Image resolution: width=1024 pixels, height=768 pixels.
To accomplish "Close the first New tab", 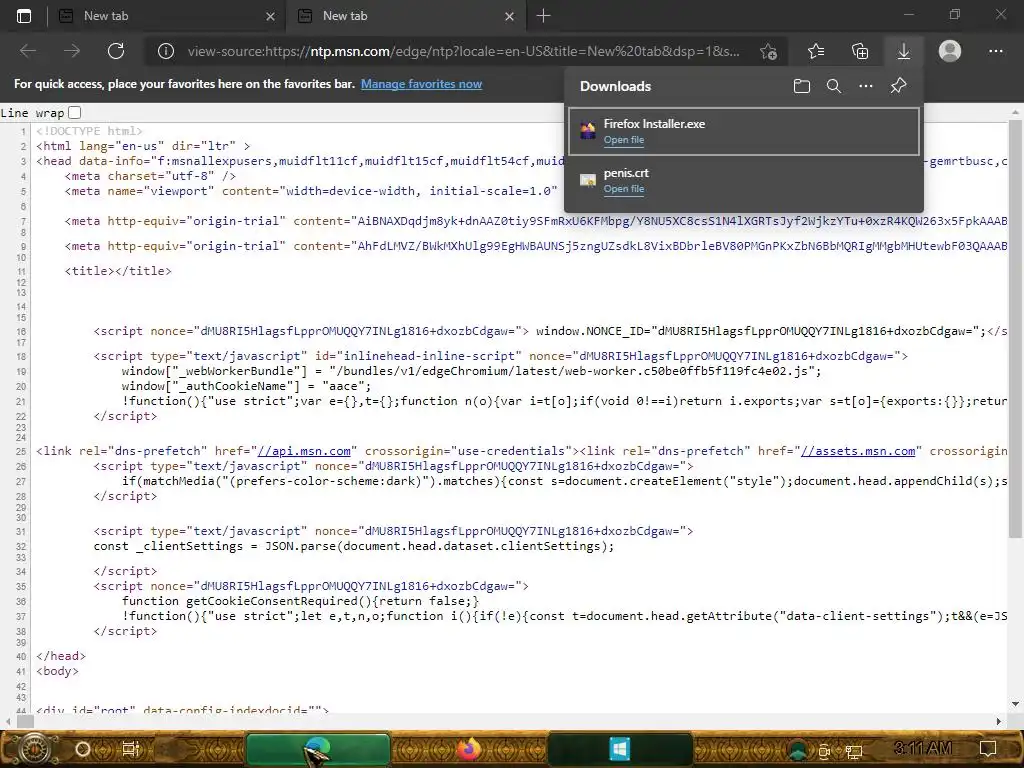I will click(x=270, y=16).
